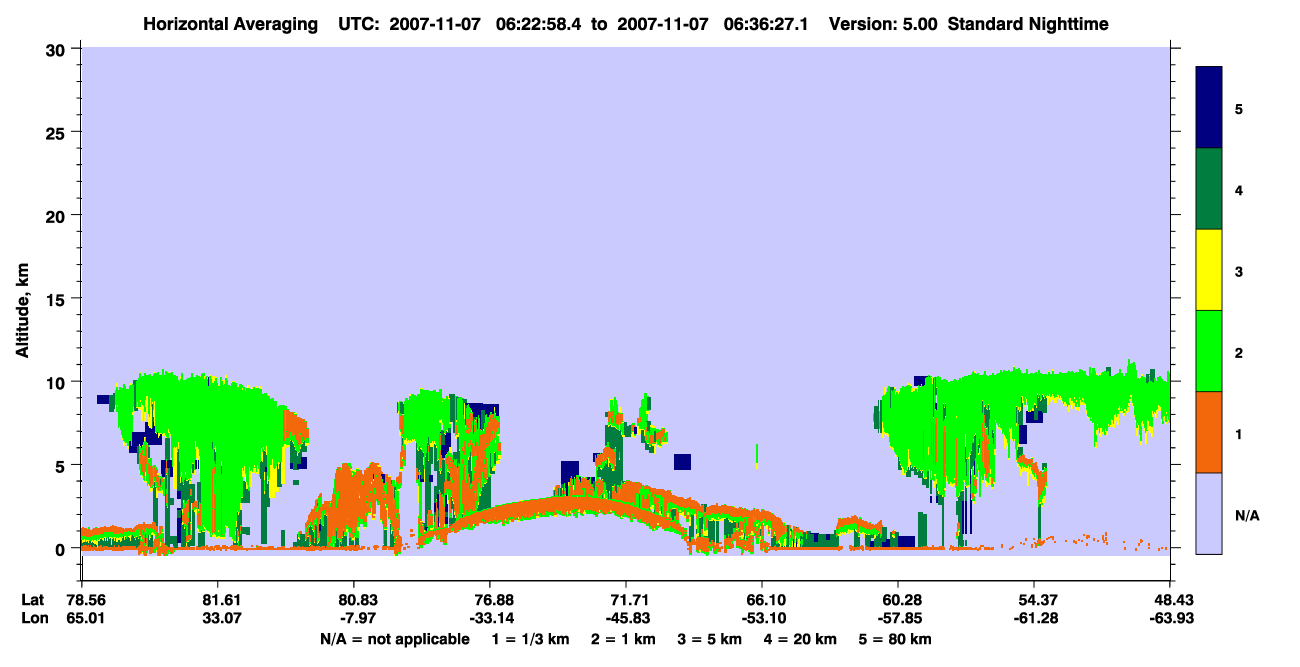Click the lavender N/A colorbar segment

click(x=1209, y=513)
